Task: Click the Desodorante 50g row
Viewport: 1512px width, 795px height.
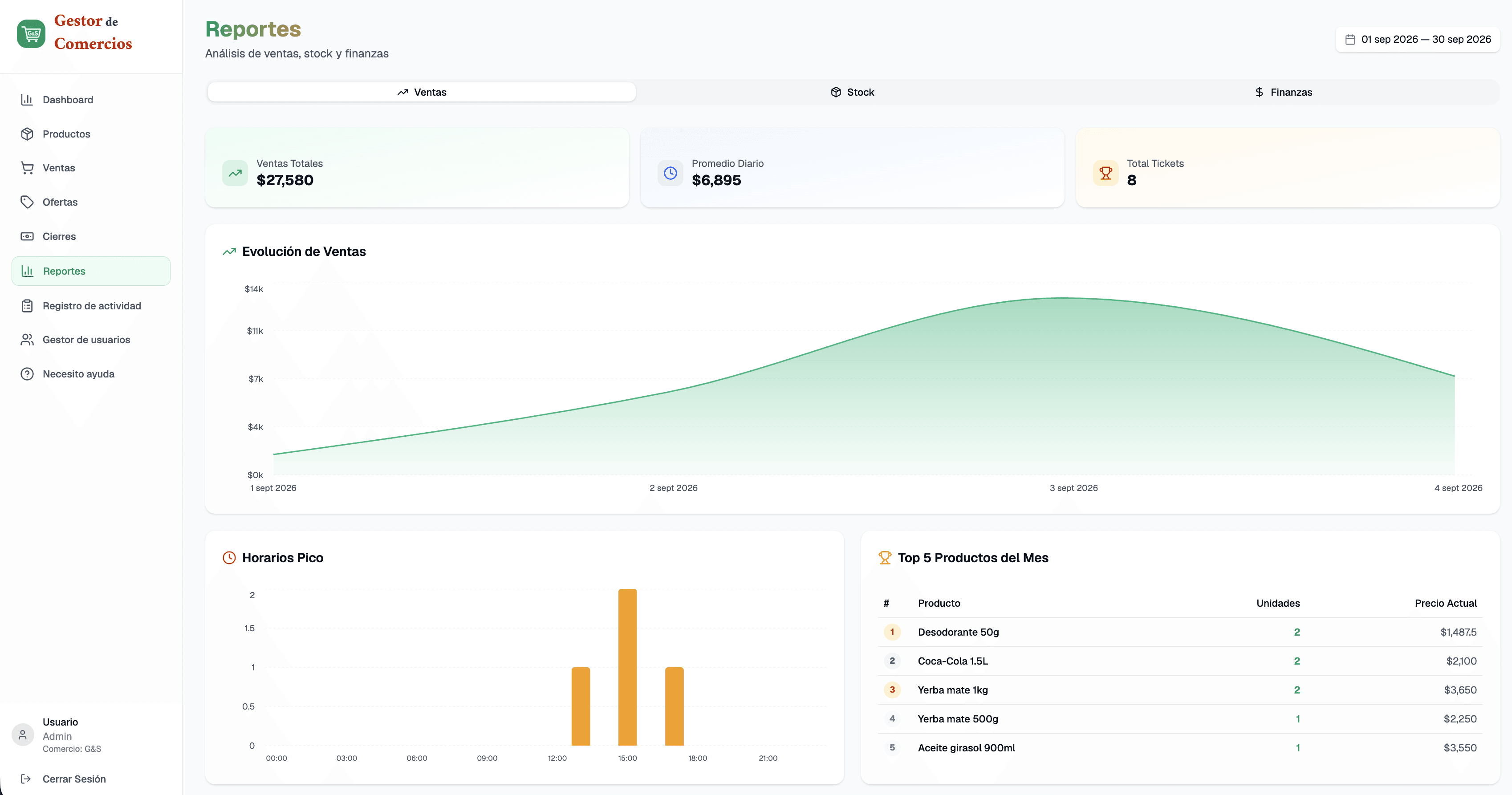Action: 1180,632
